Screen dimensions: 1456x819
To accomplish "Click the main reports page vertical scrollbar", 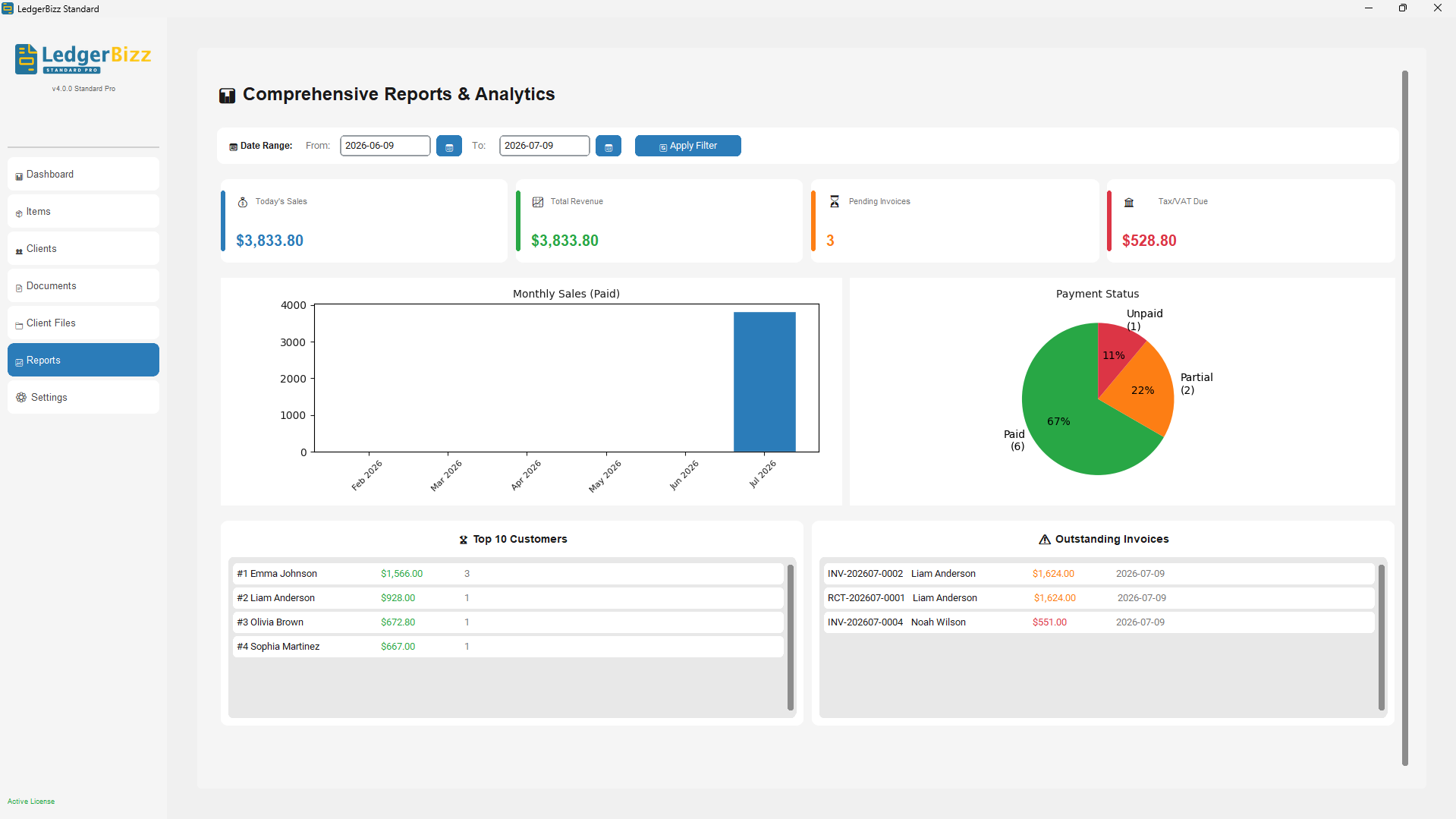I will coord(1405,418).
